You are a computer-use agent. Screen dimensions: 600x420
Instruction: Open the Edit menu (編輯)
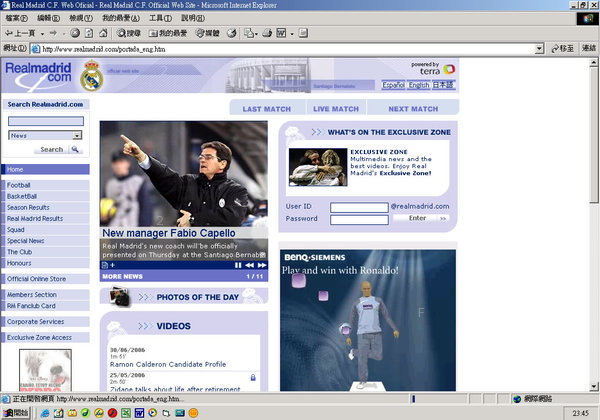(x=49, y=18)
